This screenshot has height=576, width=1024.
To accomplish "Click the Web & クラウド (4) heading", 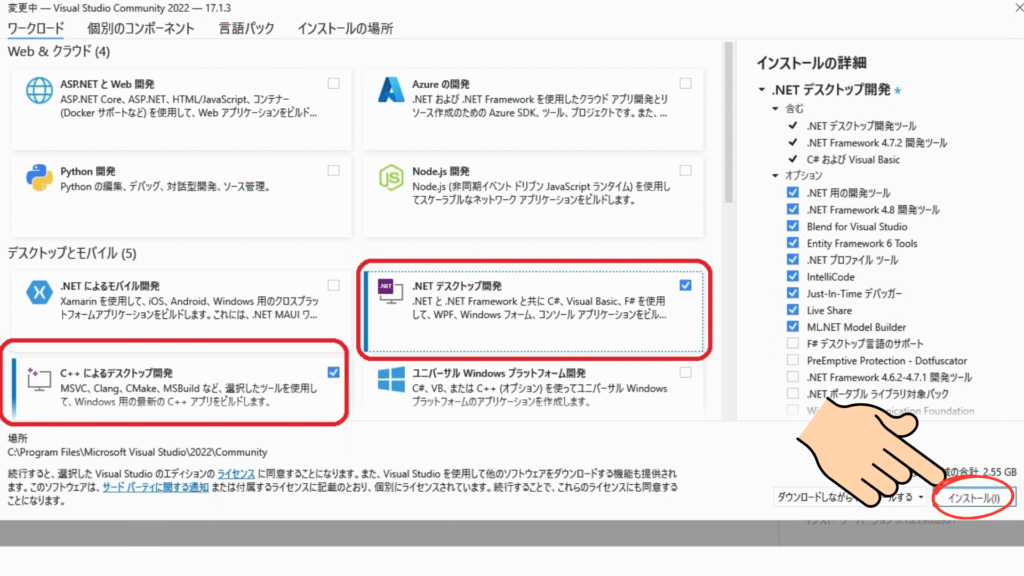I will pyautogui.click(x=59, y=52).
